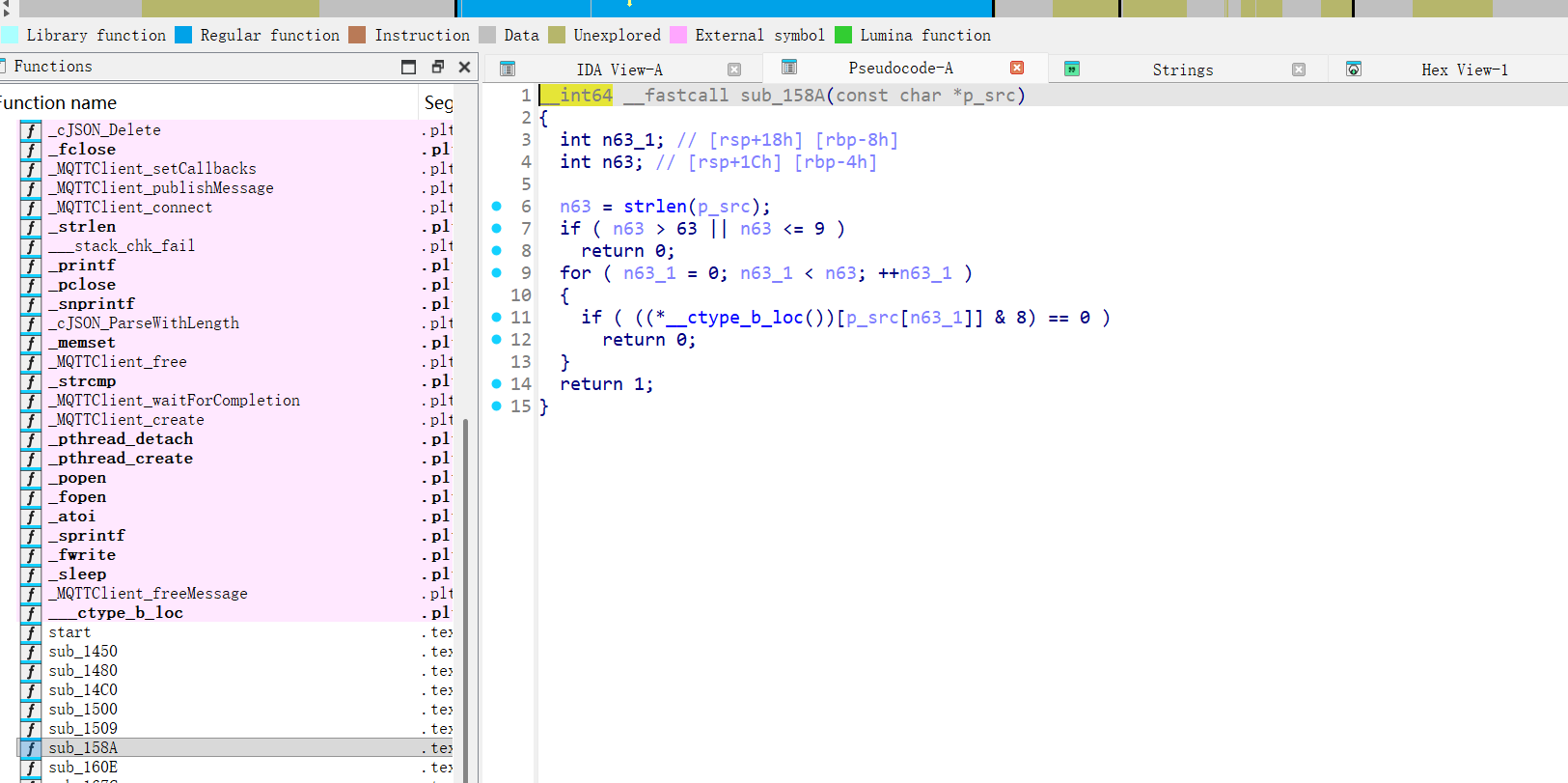
Task: Click the Strings tab icon
Action: pos(1071,69)
